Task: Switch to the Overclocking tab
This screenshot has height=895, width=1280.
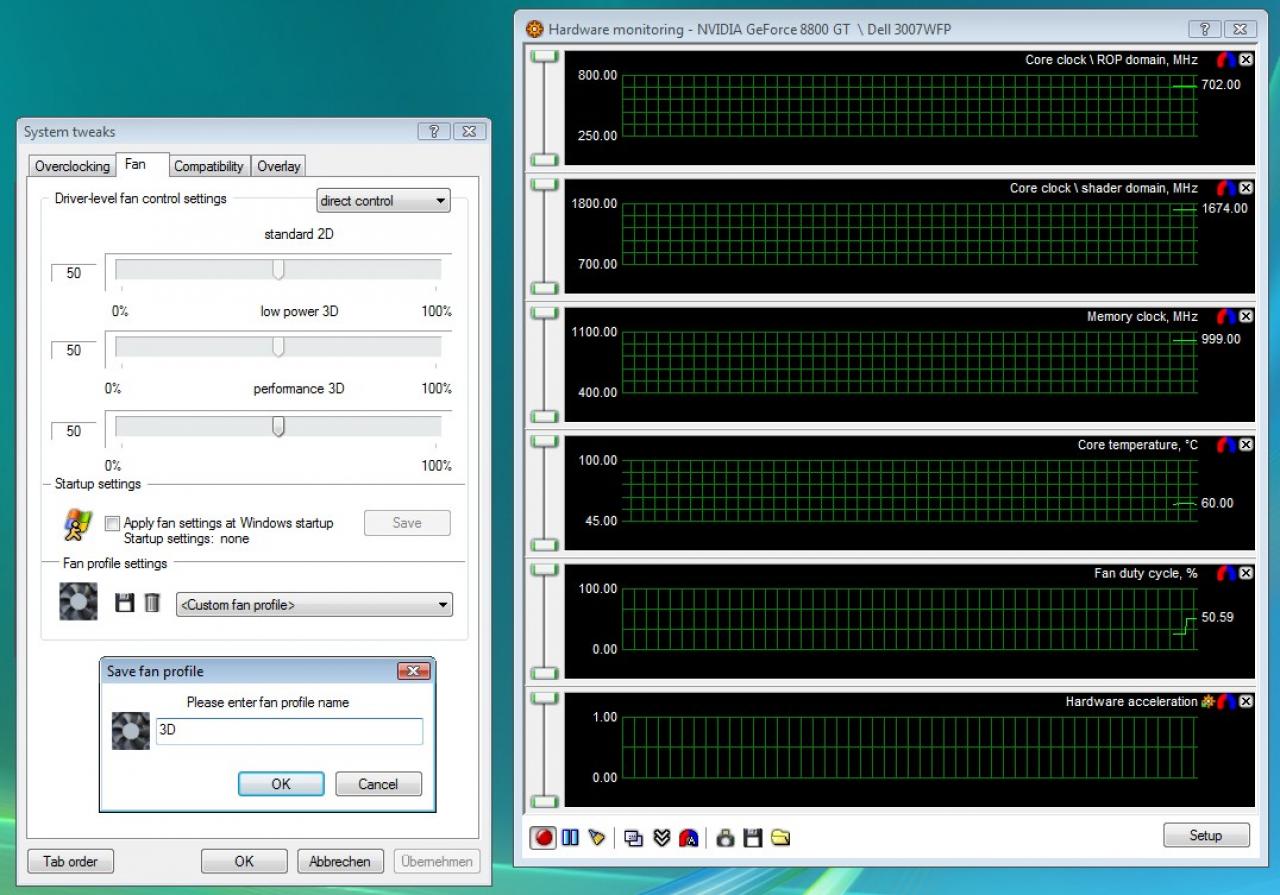Action: [72, 166]
